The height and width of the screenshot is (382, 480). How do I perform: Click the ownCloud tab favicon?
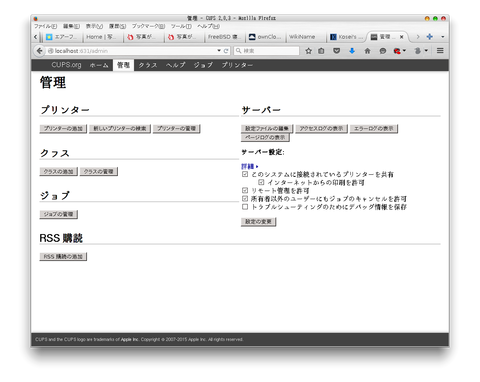click(x=252, y=37)
